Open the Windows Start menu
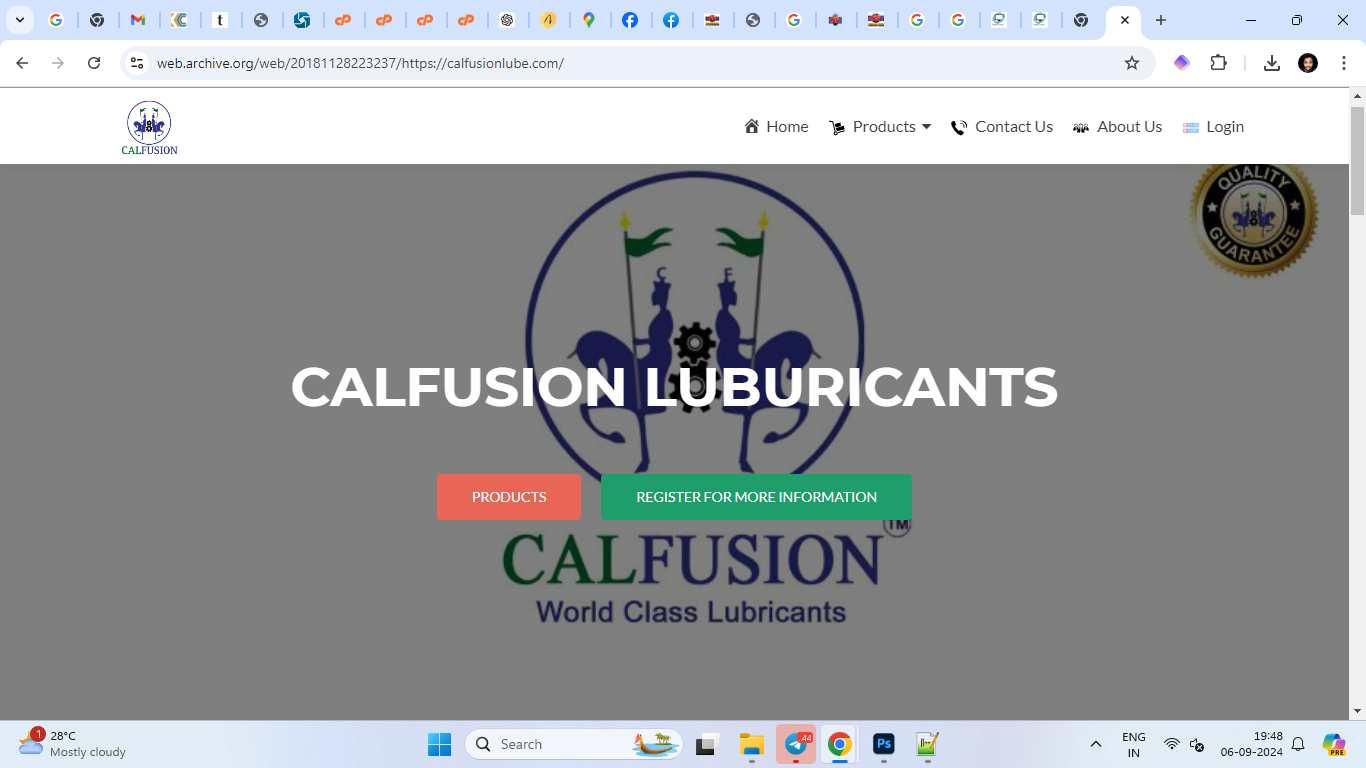 click(x=439, y=744)
